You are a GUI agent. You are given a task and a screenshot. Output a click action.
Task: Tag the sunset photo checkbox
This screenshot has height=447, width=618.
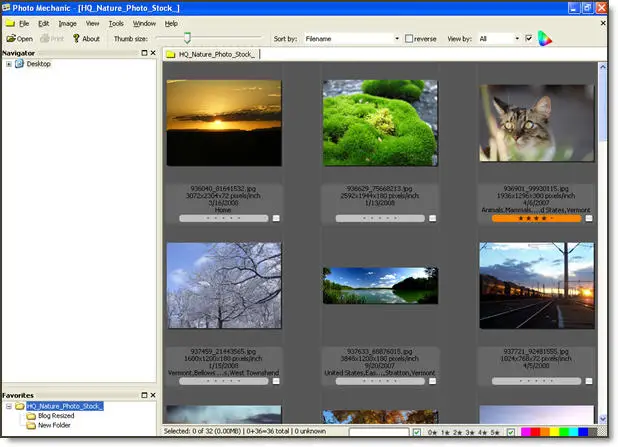coord(276,218)
